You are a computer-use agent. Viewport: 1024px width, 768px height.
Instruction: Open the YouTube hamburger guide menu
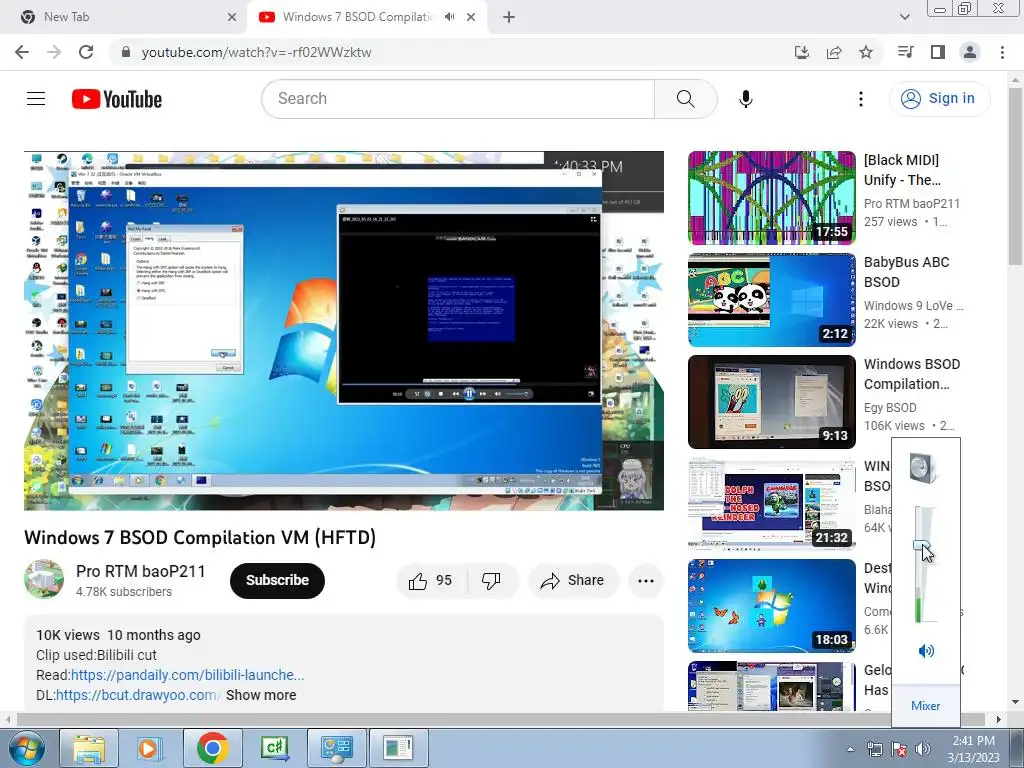click(36, 99)
